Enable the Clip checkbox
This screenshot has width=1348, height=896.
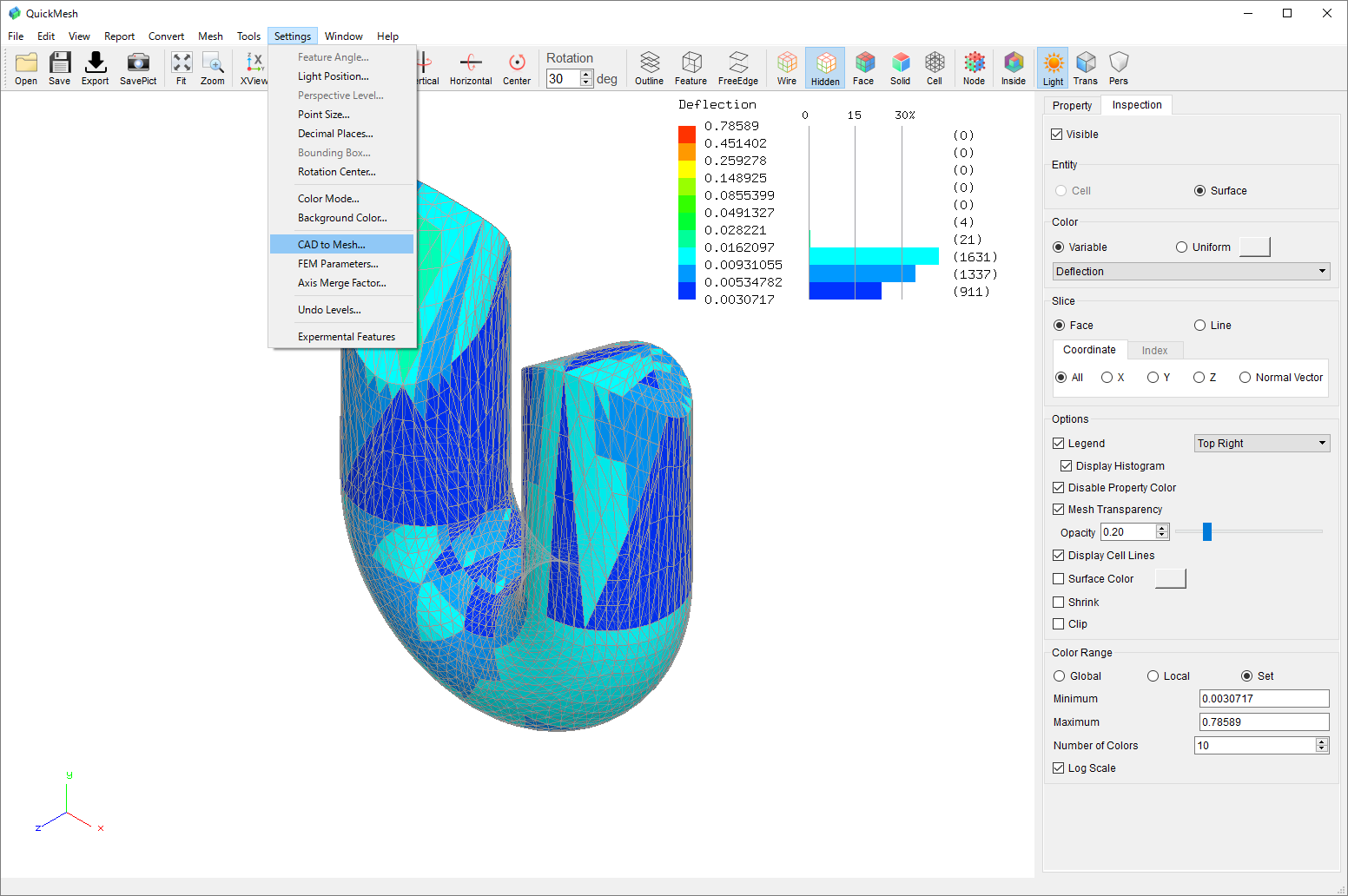click(x=1058, y=624)
